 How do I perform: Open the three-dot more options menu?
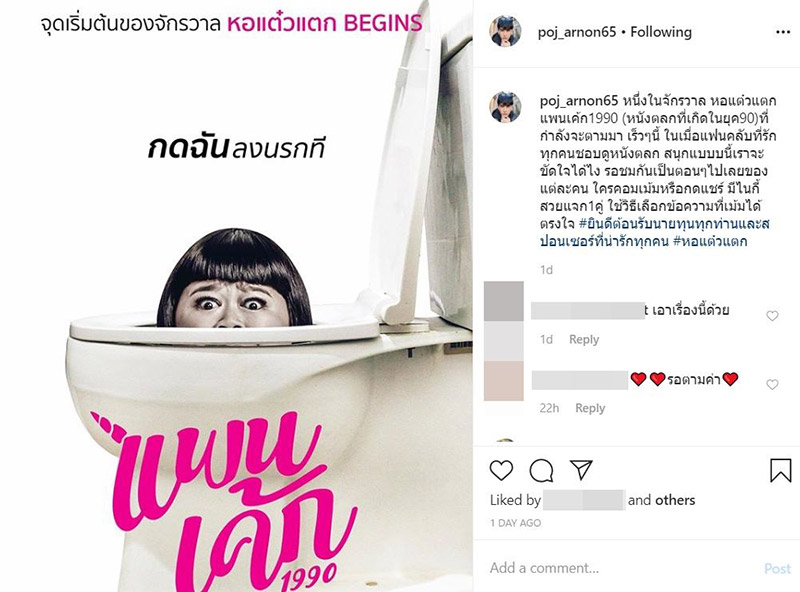[x=783, y=32]
